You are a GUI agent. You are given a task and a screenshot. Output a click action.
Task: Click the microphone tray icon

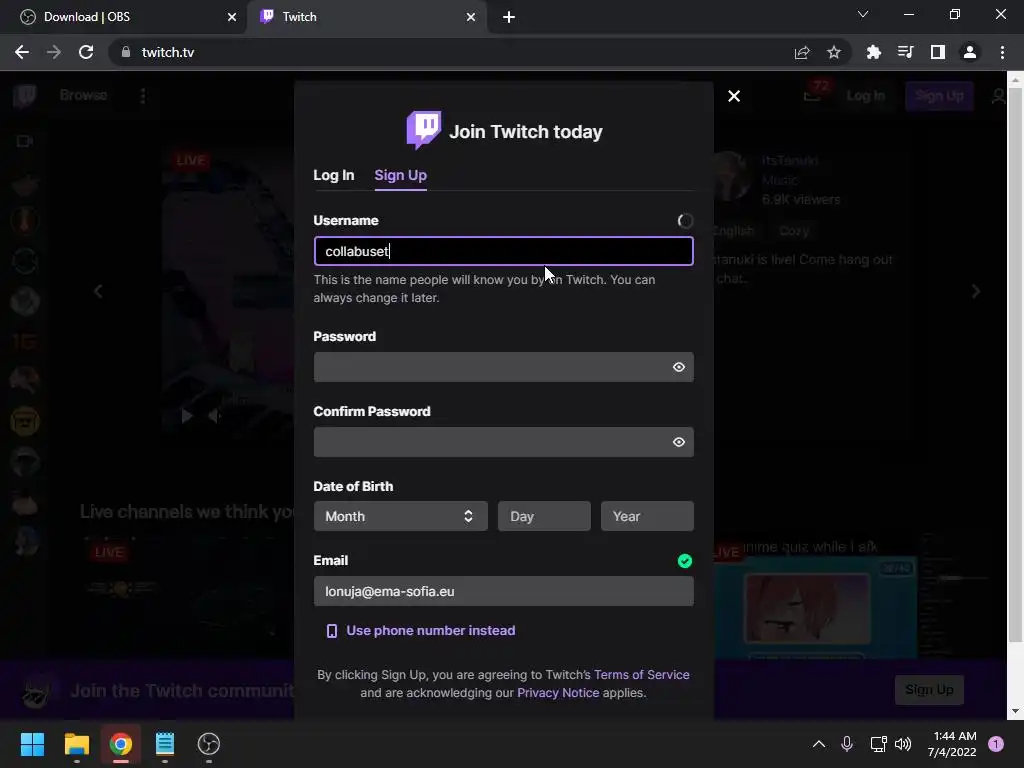(847, 744)
